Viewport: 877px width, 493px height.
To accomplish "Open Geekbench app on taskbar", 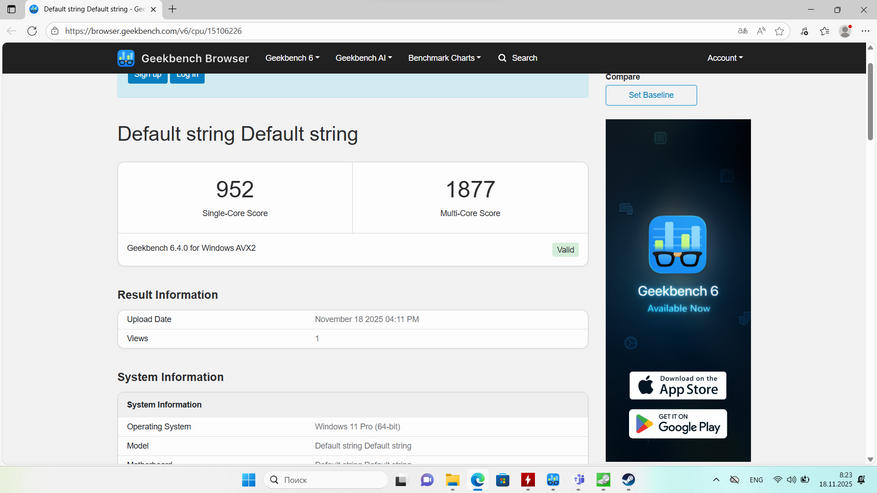I will tap(553, 480).
